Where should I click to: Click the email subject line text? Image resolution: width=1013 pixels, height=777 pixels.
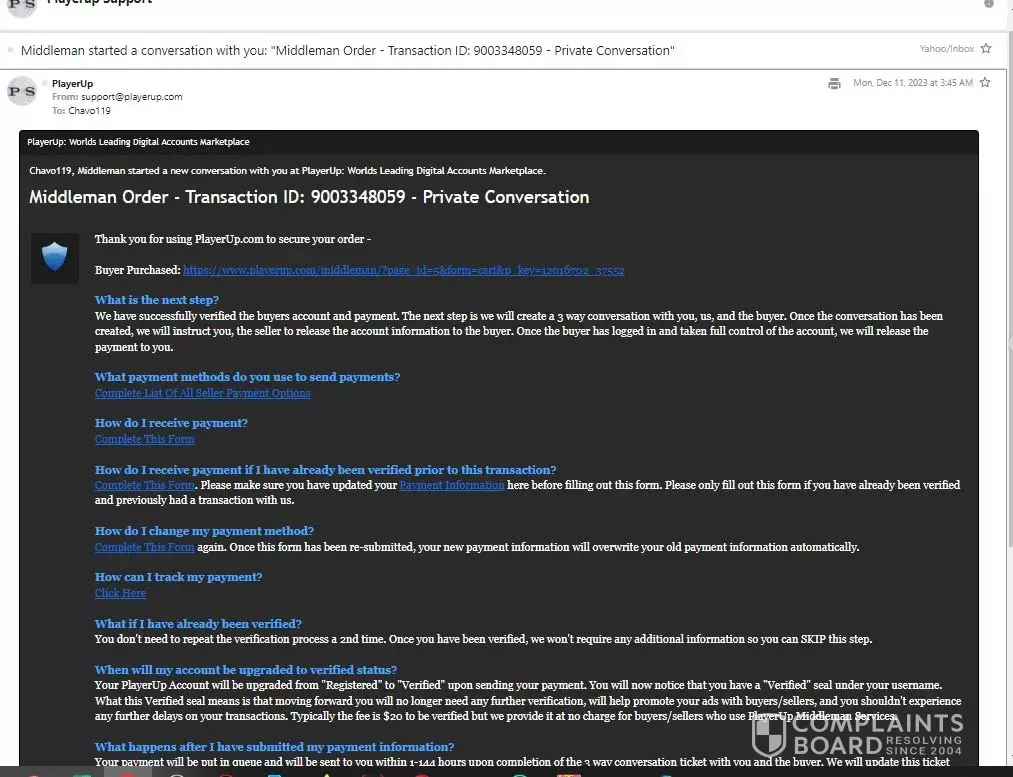[x=347, y=50]
